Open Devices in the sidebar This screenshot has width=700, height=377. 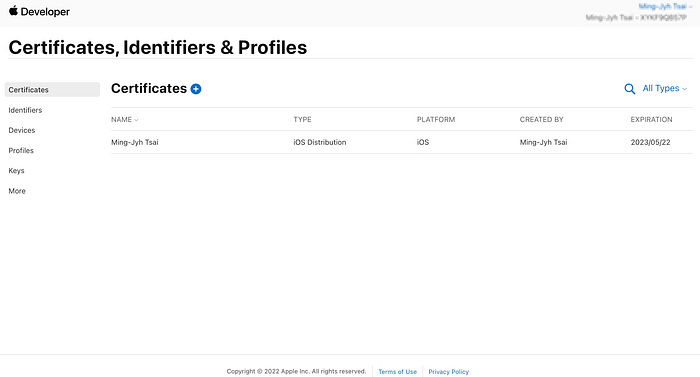coord(21,130)
